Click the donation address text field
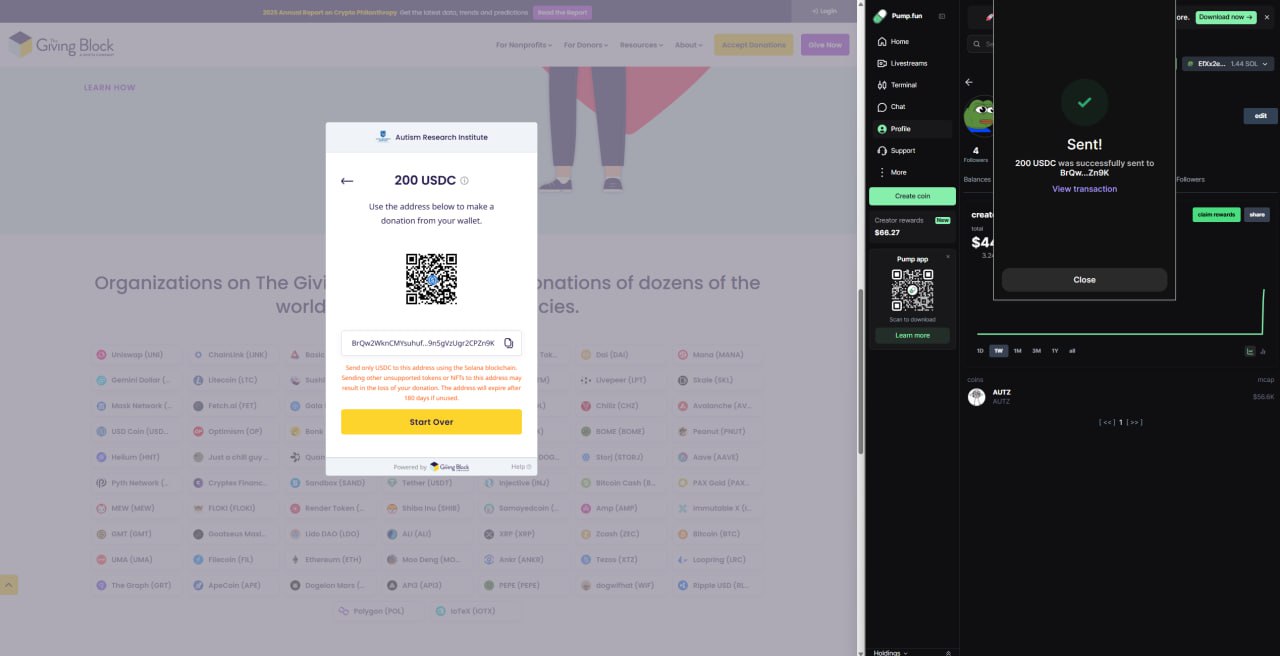 pos(420,342)
